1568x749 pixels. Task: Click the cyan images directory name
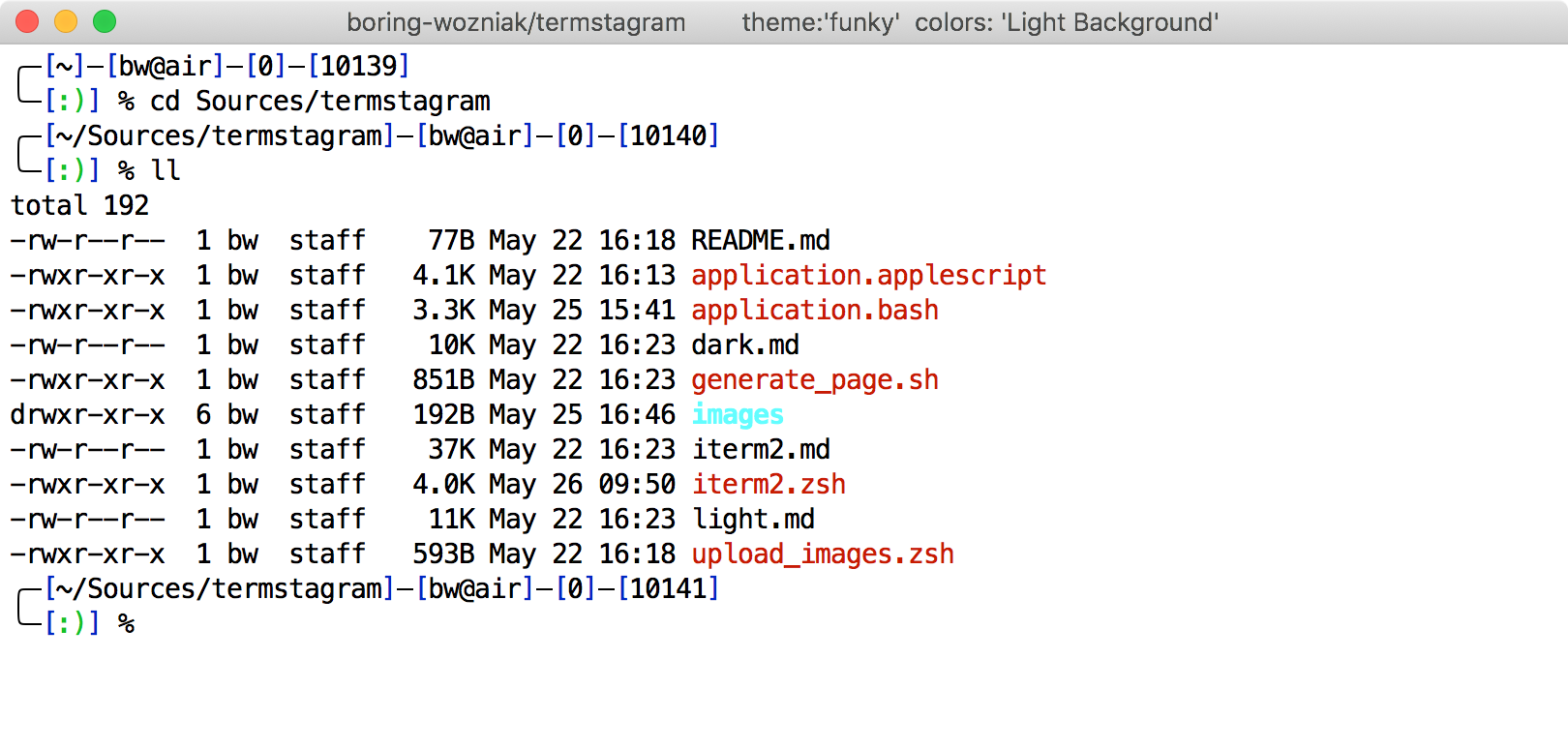pos(738,414)
